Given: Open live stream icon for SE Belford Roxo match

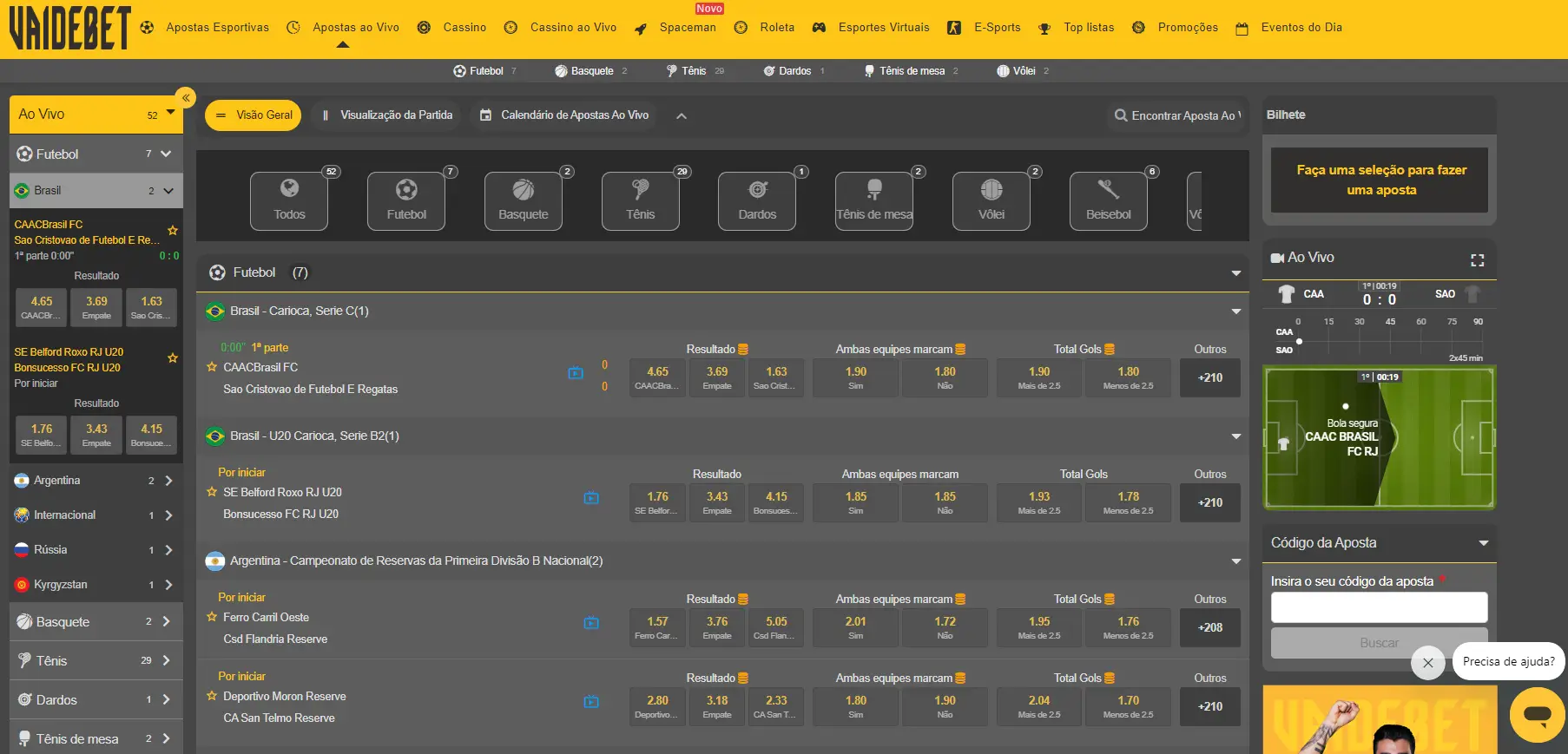Looking at the screenshot, I should click(591, 498).
